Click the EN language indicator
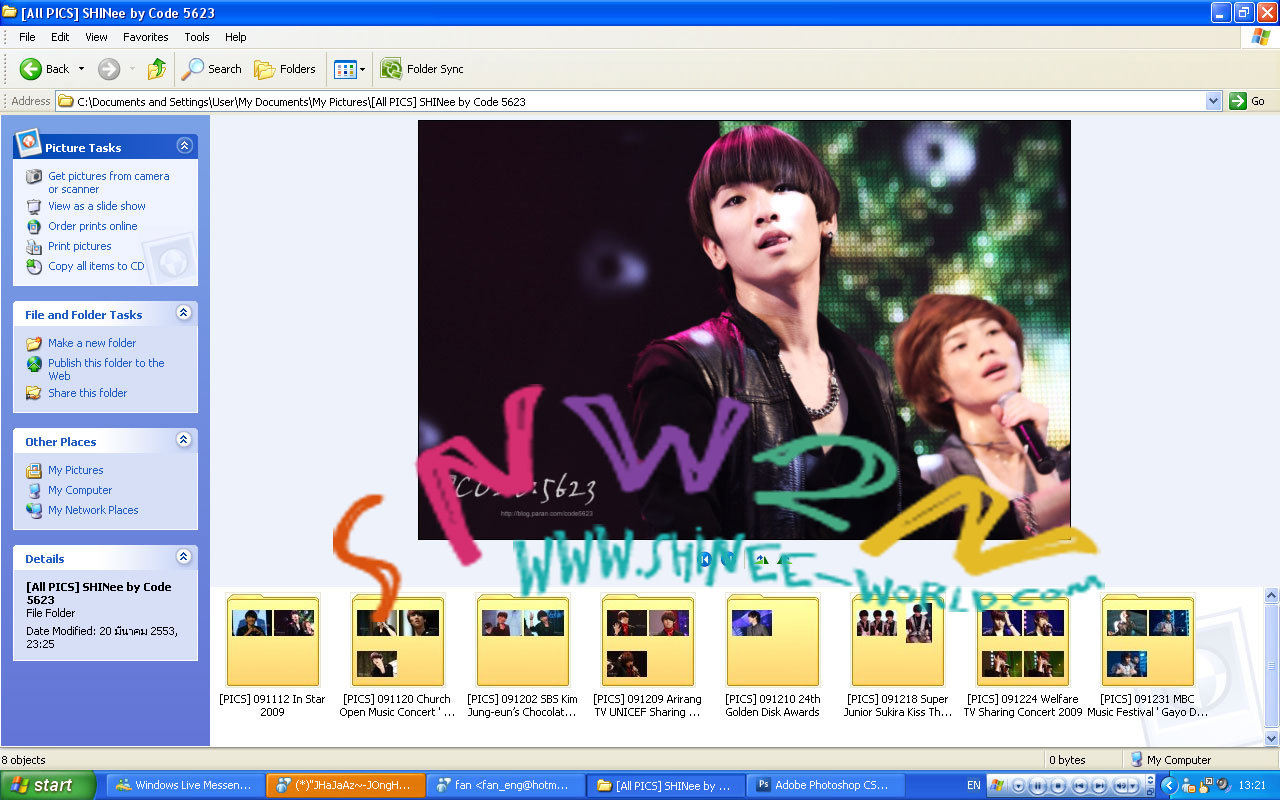Screen dimensions: 1280x800 pyautogui.click(x=974, y=785)
